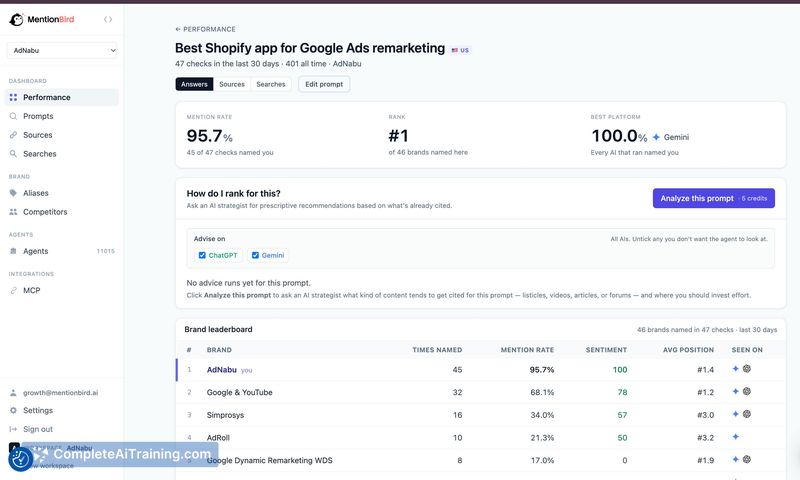Open the AdRoll brand row
Image resolution: width=800 pixels, height=480 pixels.
click(x=481, y=438)
